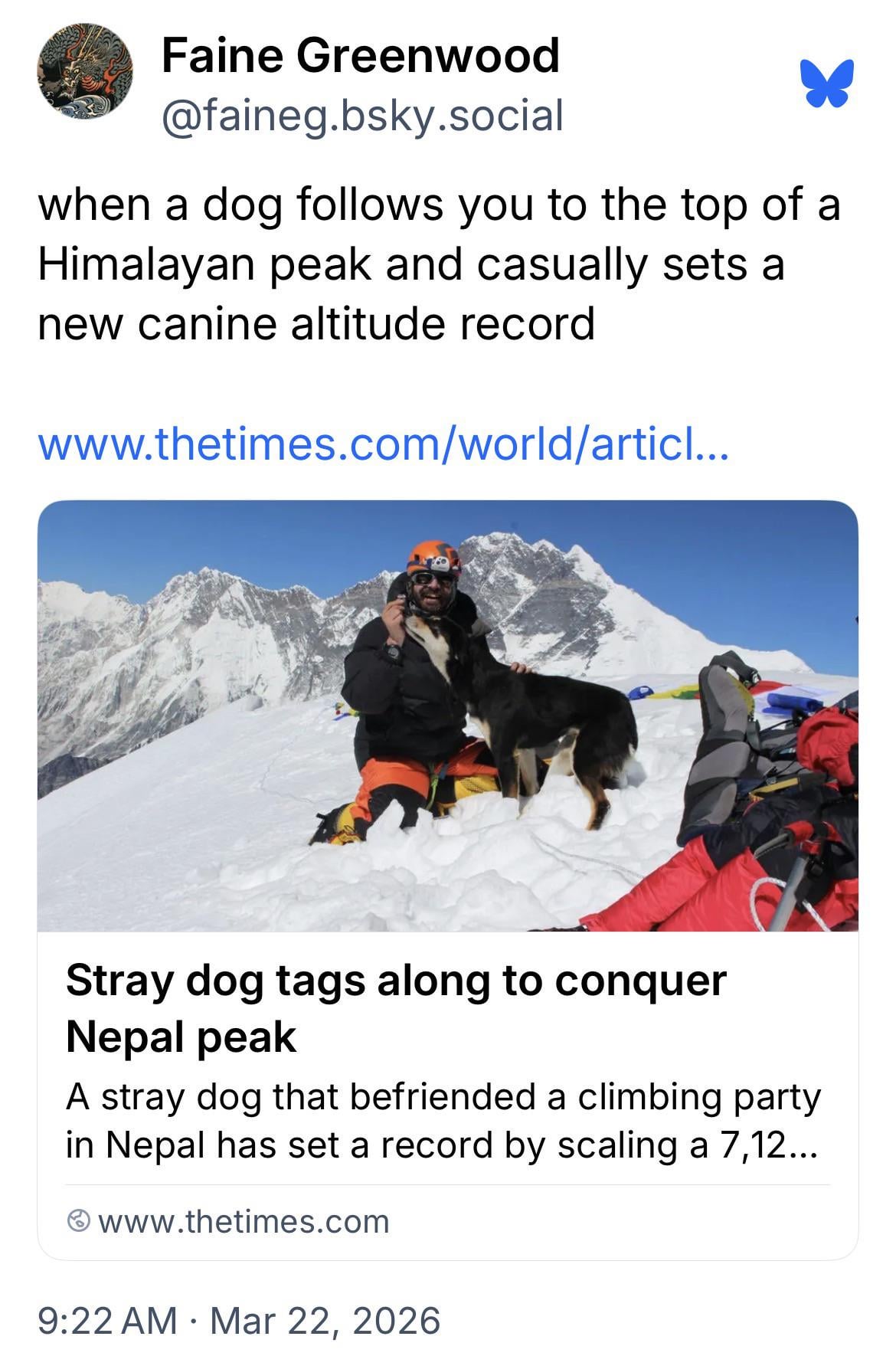Click the Mar 22, 2026 date
896x1356 pixels.
[x=325, y=1321]
